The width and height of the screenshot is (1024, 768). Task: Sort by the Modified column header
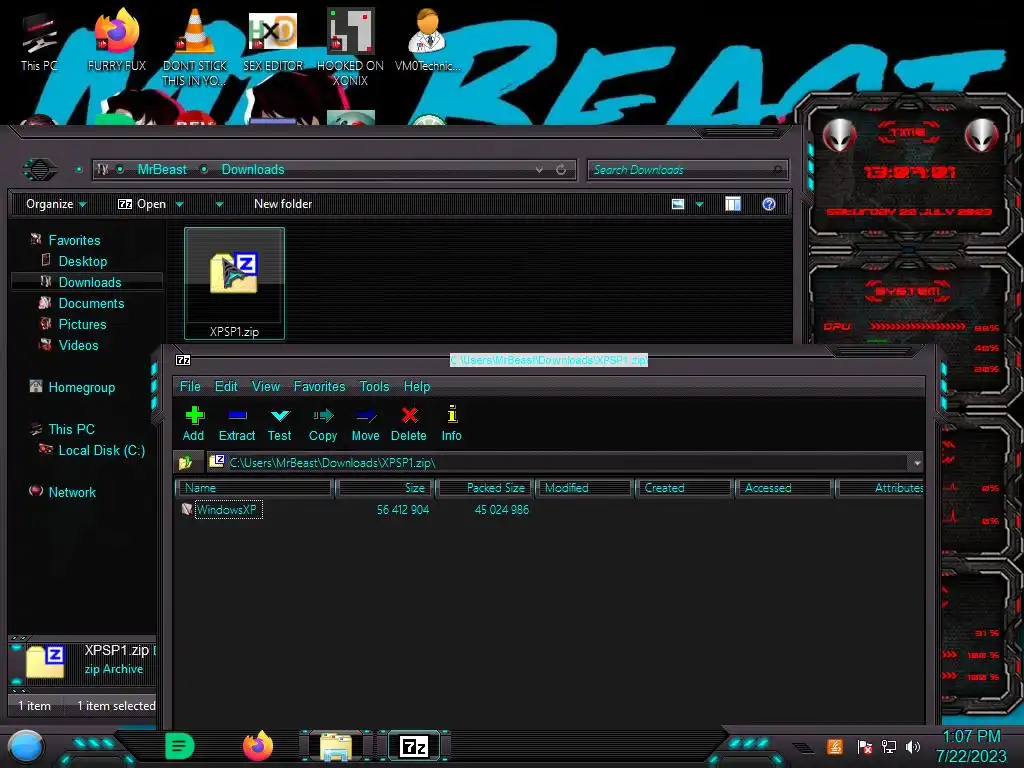pyautogui.click(x=584, y=488)
